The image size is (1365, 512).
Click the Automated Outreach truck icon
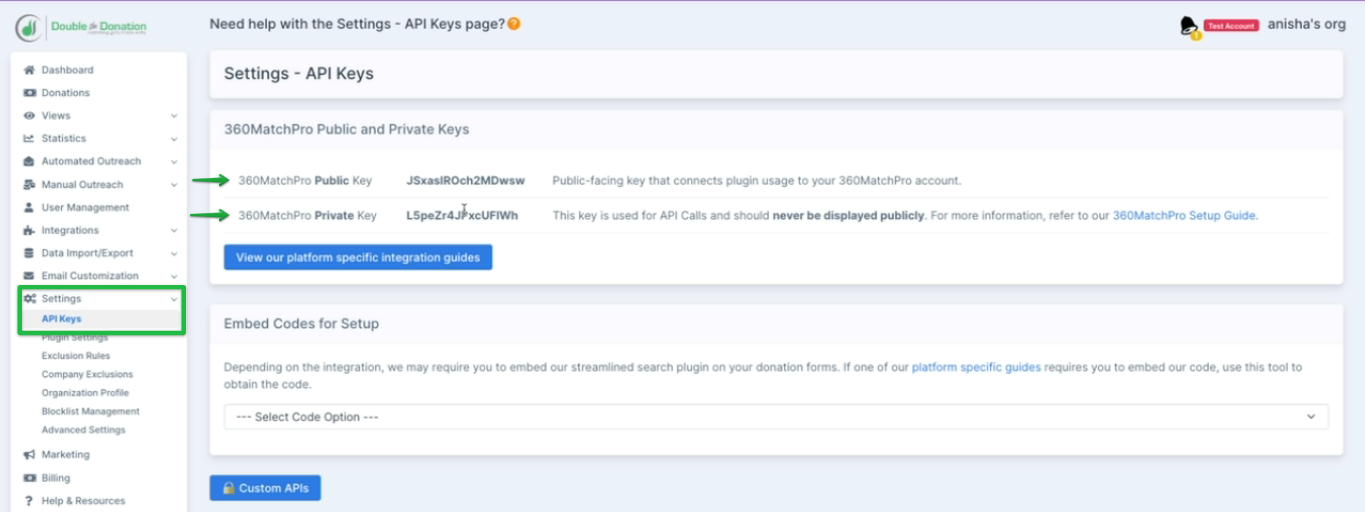point(30,161)
